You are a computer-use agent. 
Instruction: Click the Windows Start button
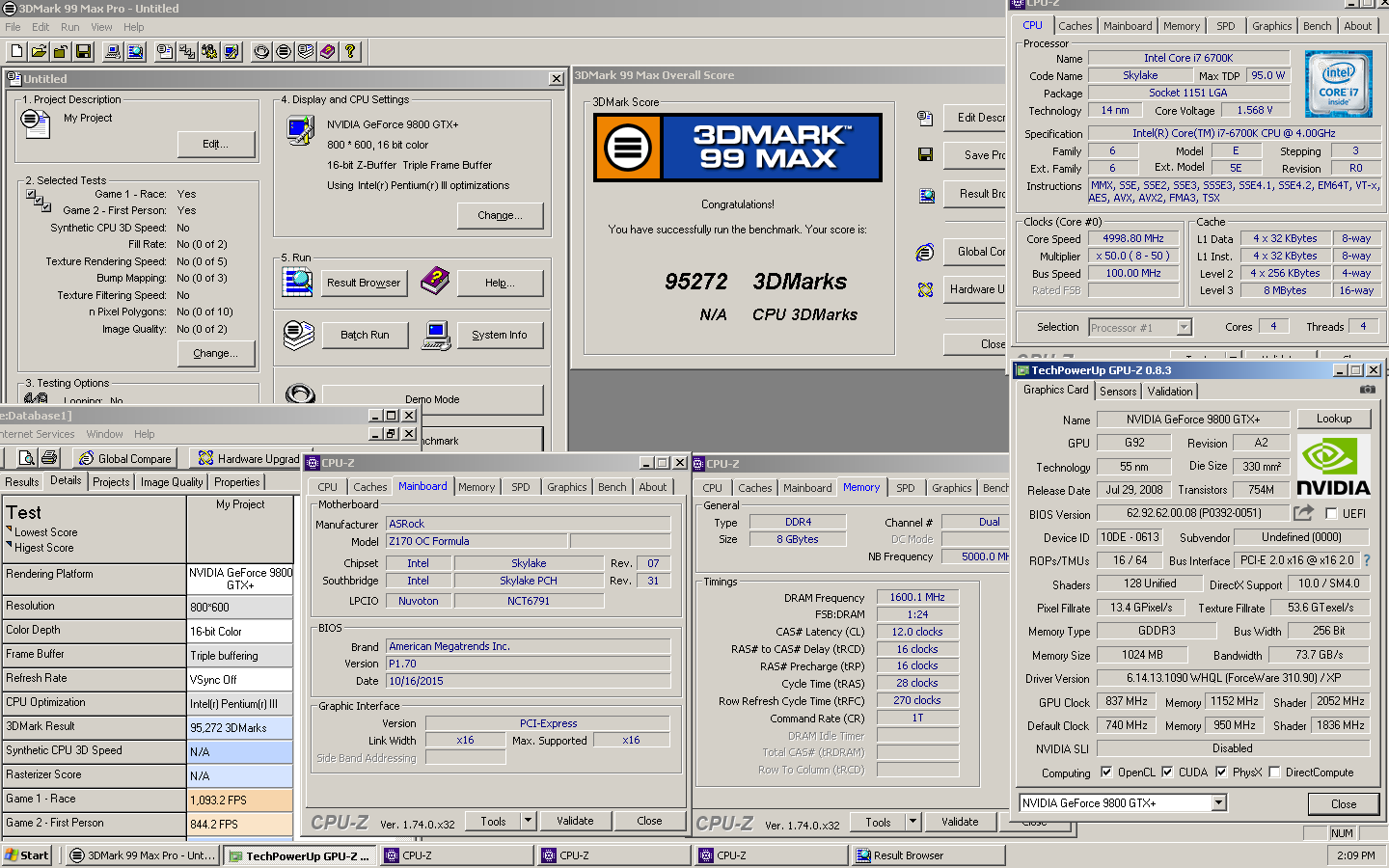click(x=27, y=855)
